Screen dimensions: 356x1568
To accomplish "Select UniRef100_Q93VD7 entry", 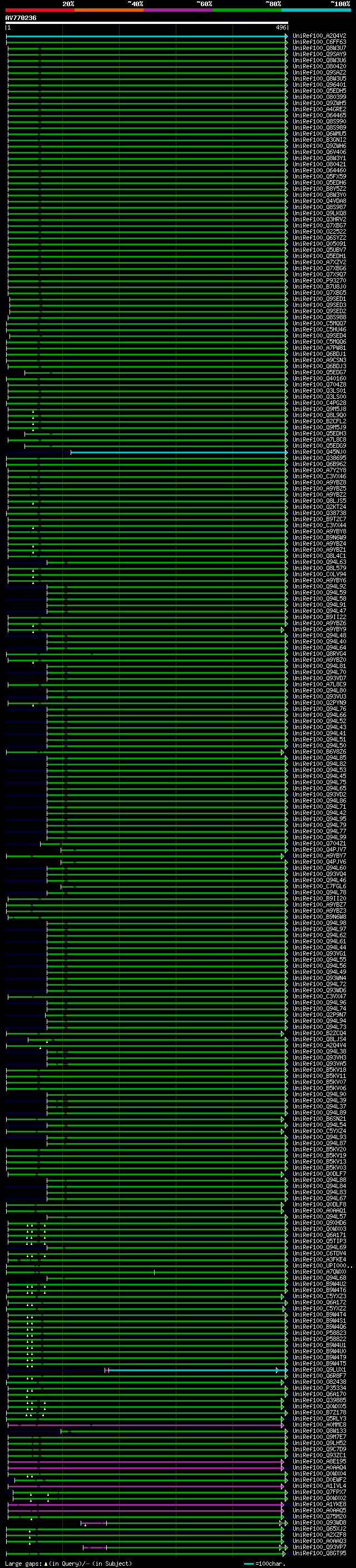I will pyautogui.click(x=319, y=678).
